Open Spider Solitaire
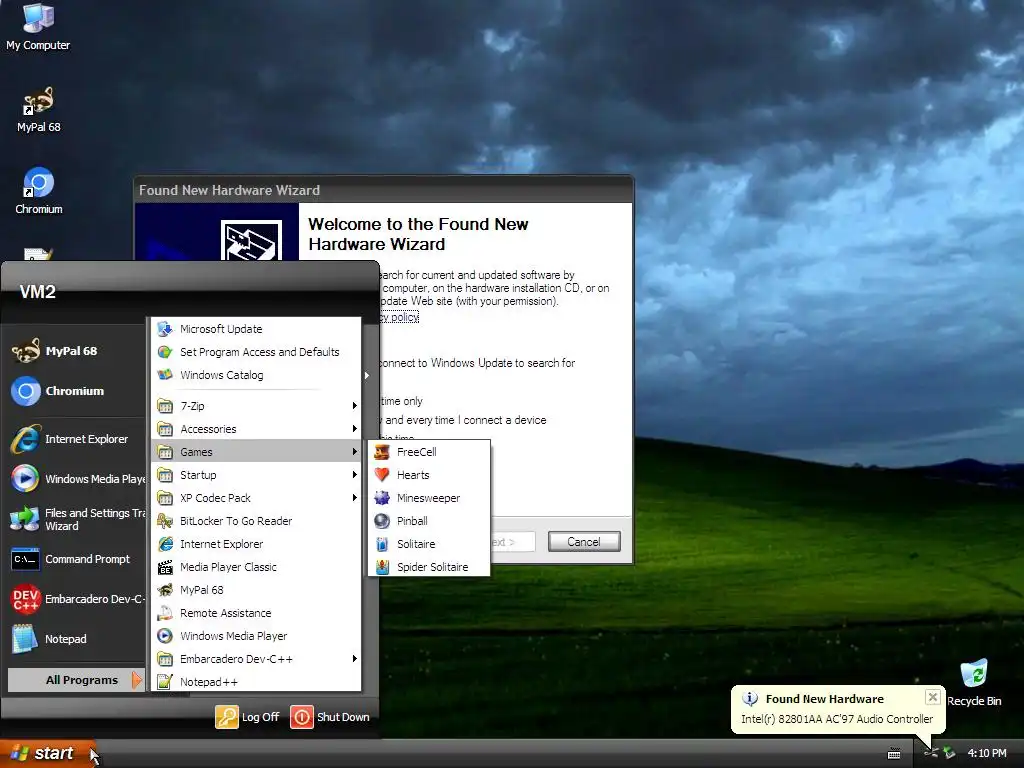Screen dimensions: 1024x768 coord(429,567)
